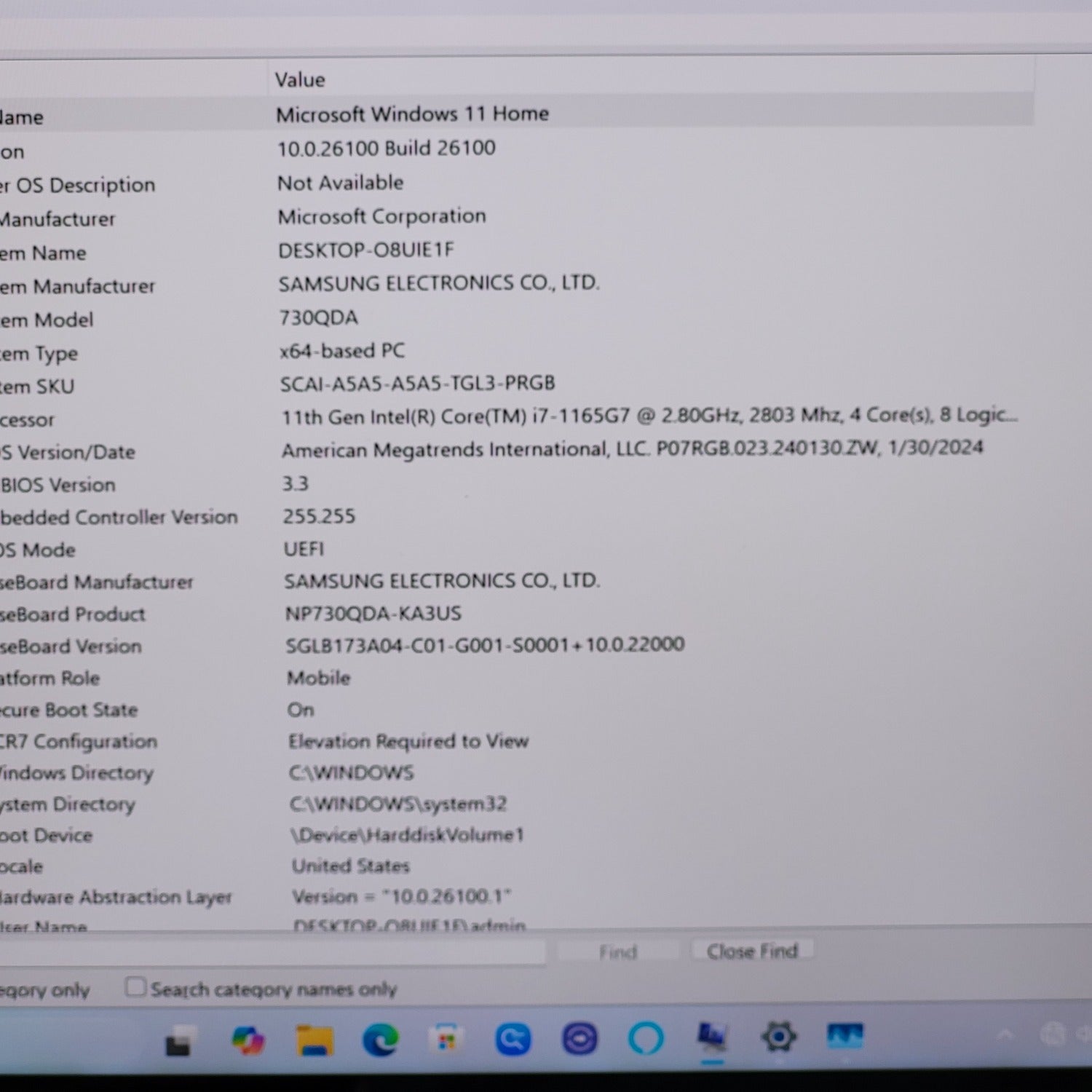Click the Close Find button
Viewport: 1092px width, 1092px height.
tap(752, 951)
